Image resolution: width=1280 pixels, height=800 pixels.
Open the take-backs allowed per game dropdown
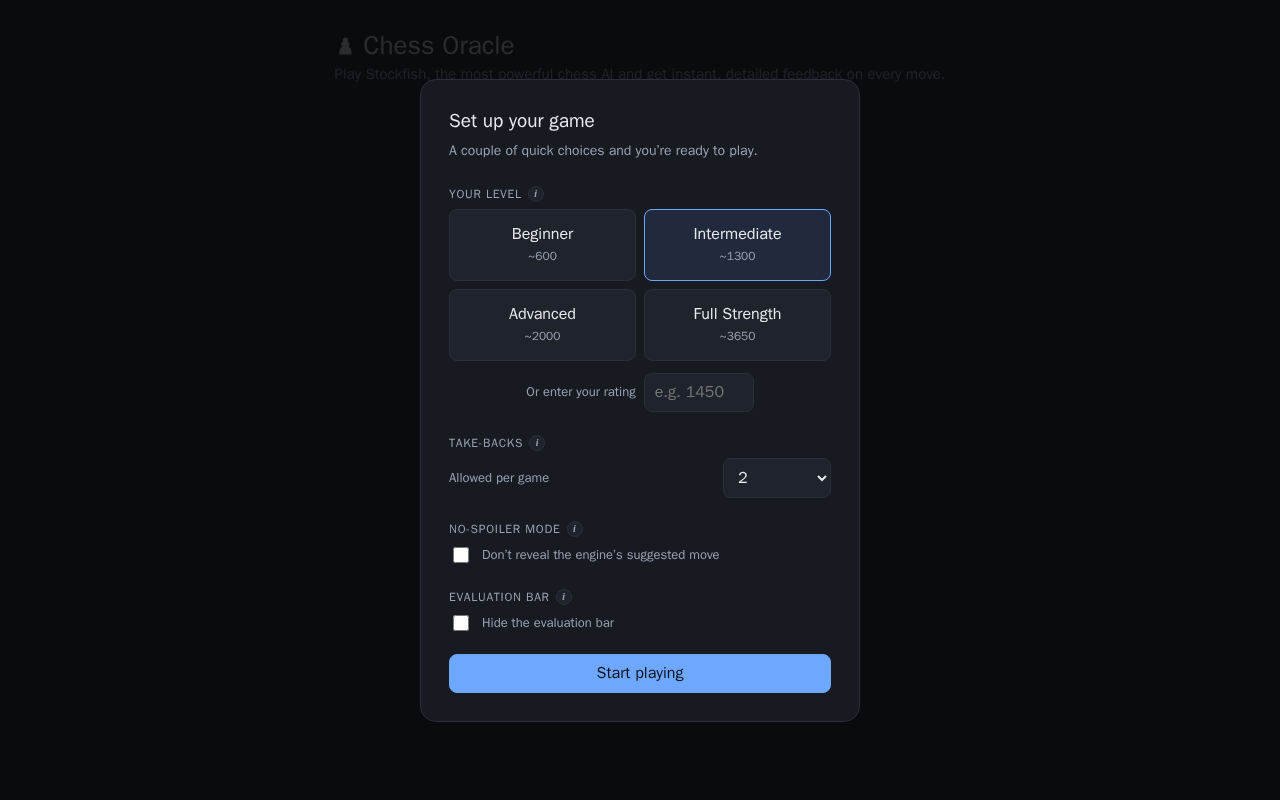777,478
